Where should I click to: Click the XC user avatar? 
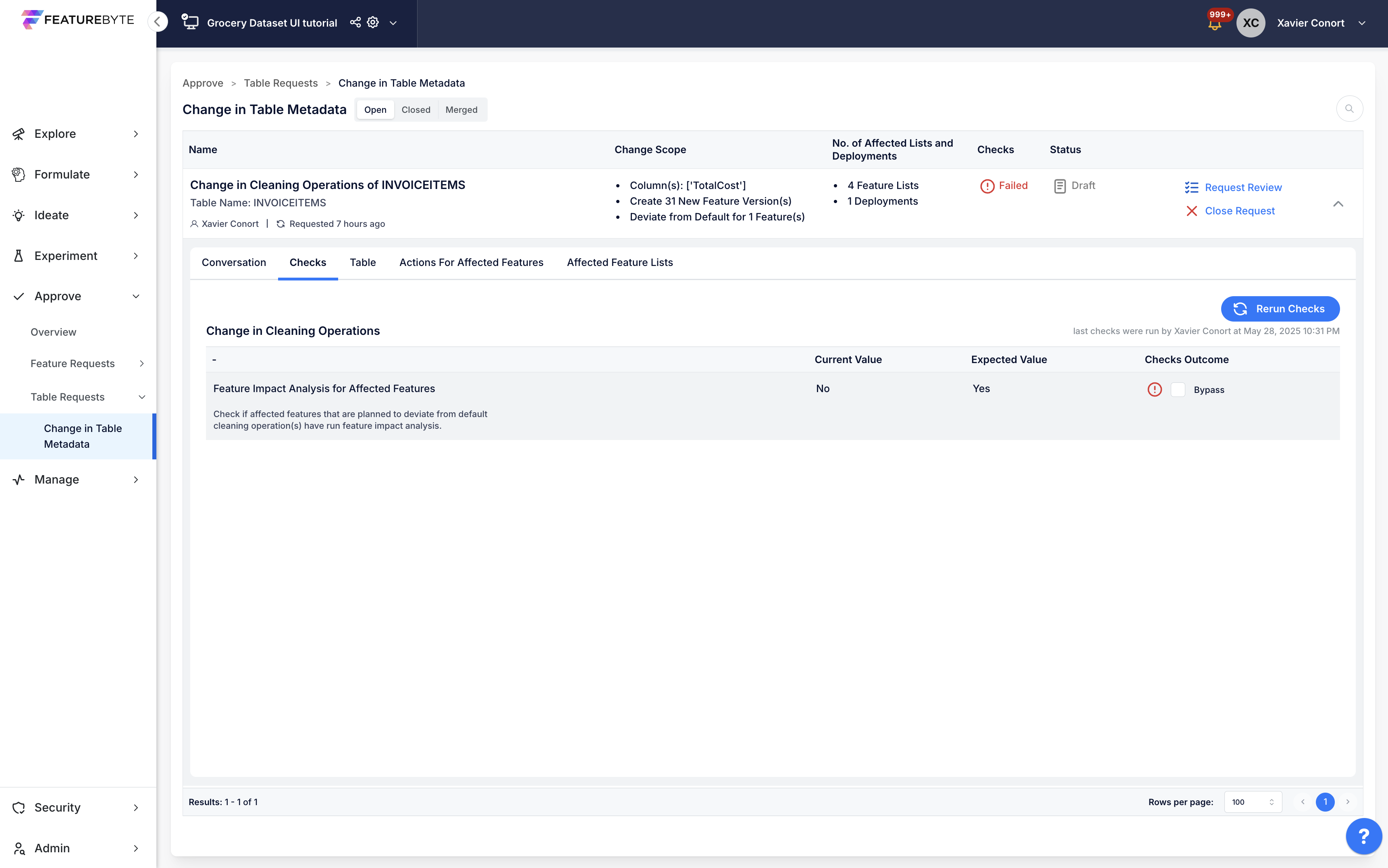coord(1251,23)
